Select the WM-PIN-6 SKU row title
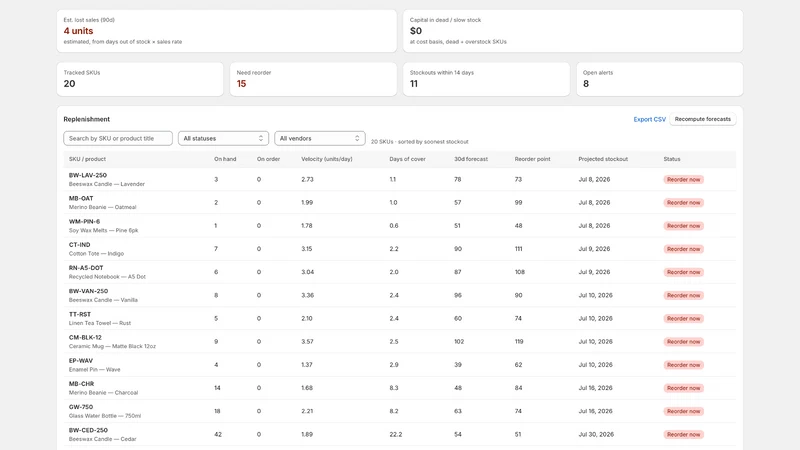Viewport: 800px width, 450px height. [84, 221]
